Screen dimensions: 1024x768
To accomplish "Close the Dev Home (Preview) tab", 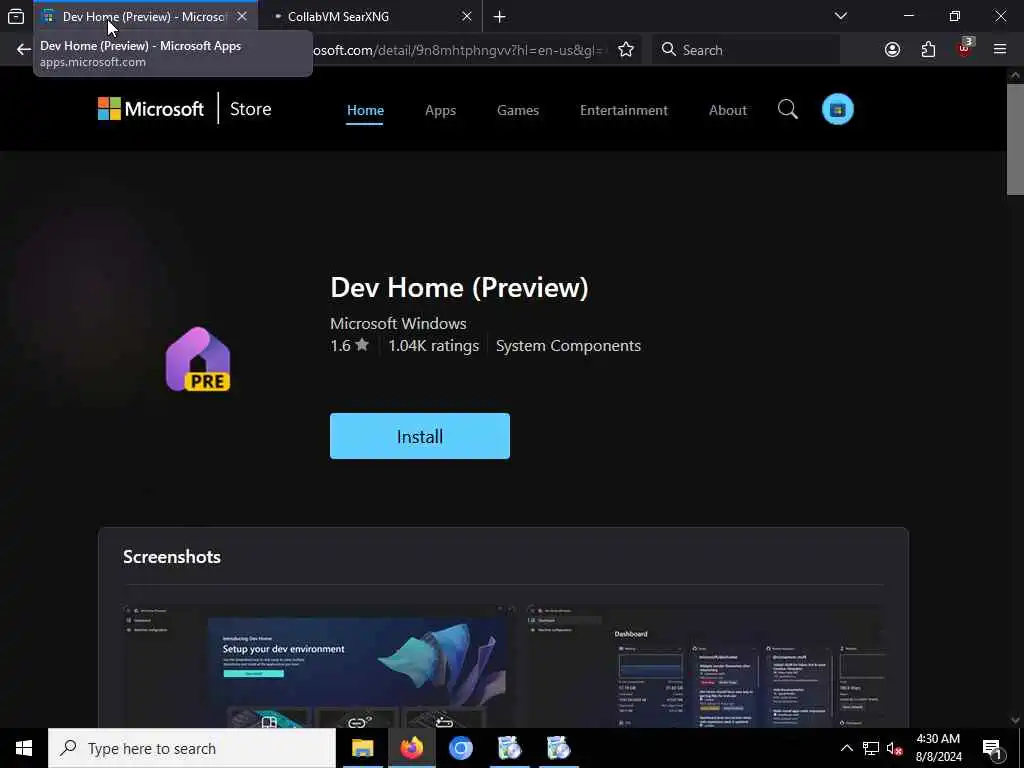I will tap(242, 16).
